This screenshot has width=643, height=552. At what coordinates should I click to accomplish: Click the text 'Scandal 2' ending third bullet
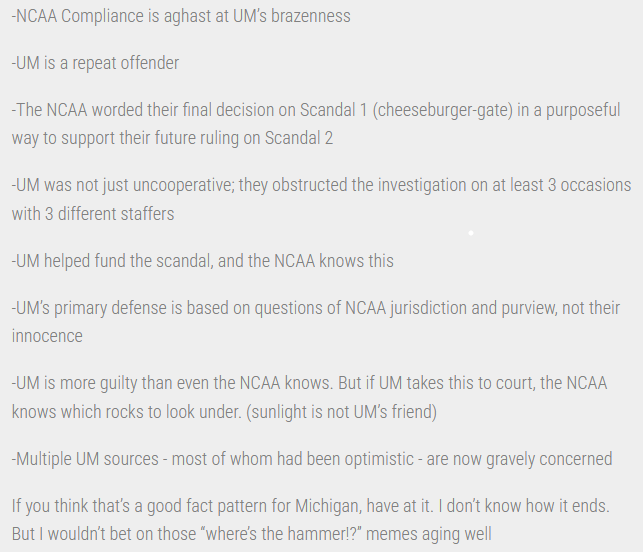299,138
